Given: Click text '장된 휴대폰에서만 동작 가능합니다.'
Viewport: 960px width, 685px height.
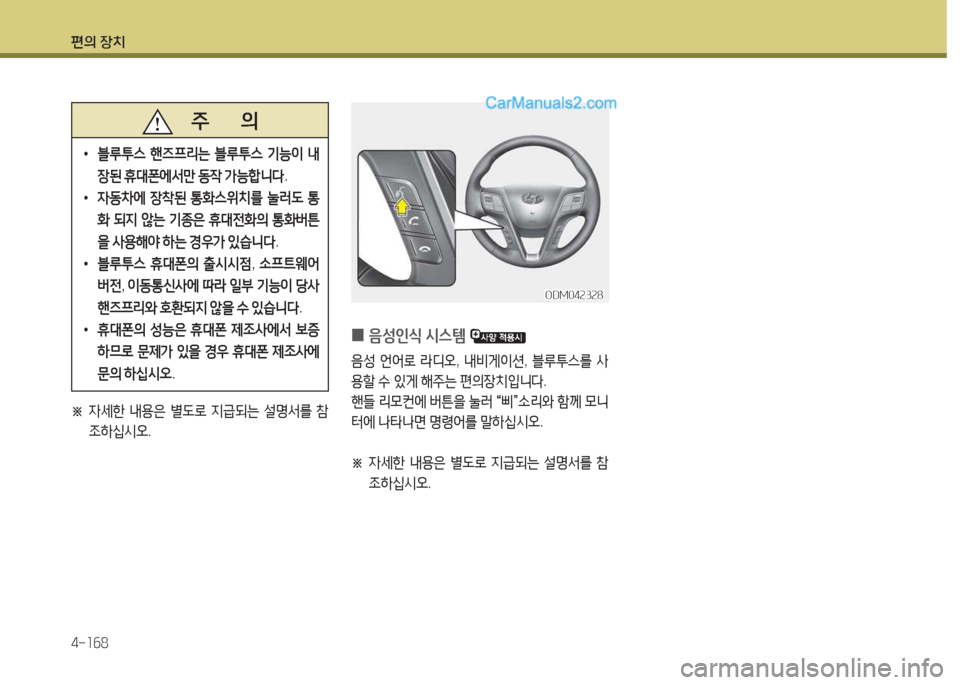Looking at the screenshot, I should tap(192, 176).
